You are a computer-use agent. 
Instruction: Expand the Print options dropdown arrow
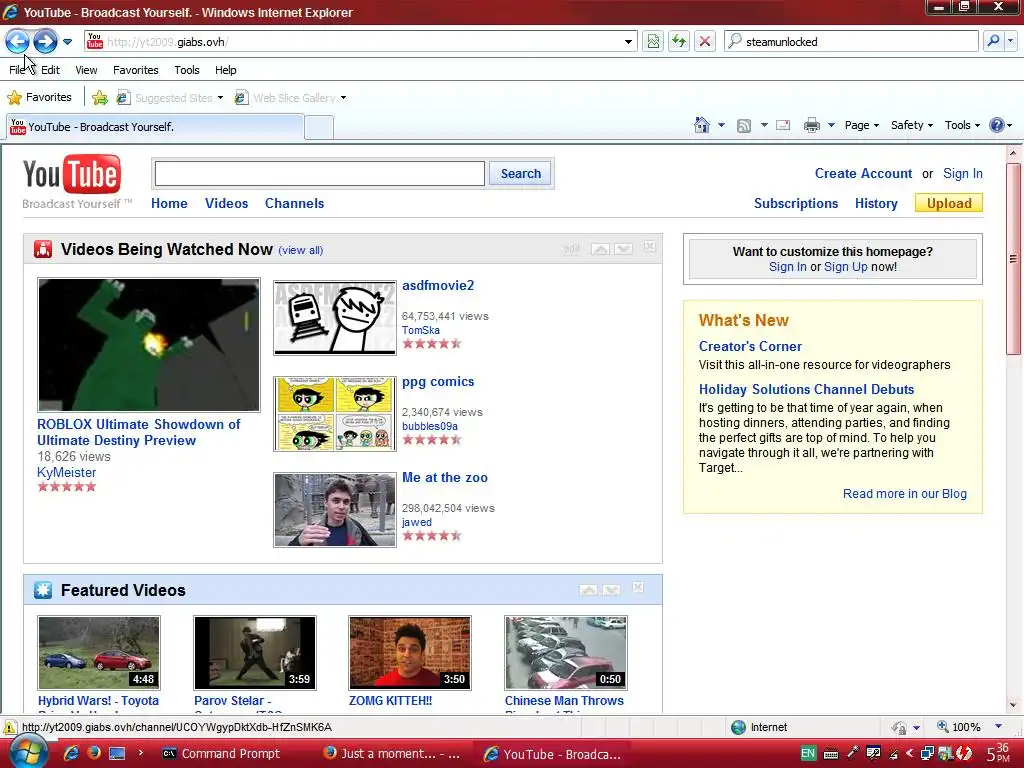click(831, 125)
